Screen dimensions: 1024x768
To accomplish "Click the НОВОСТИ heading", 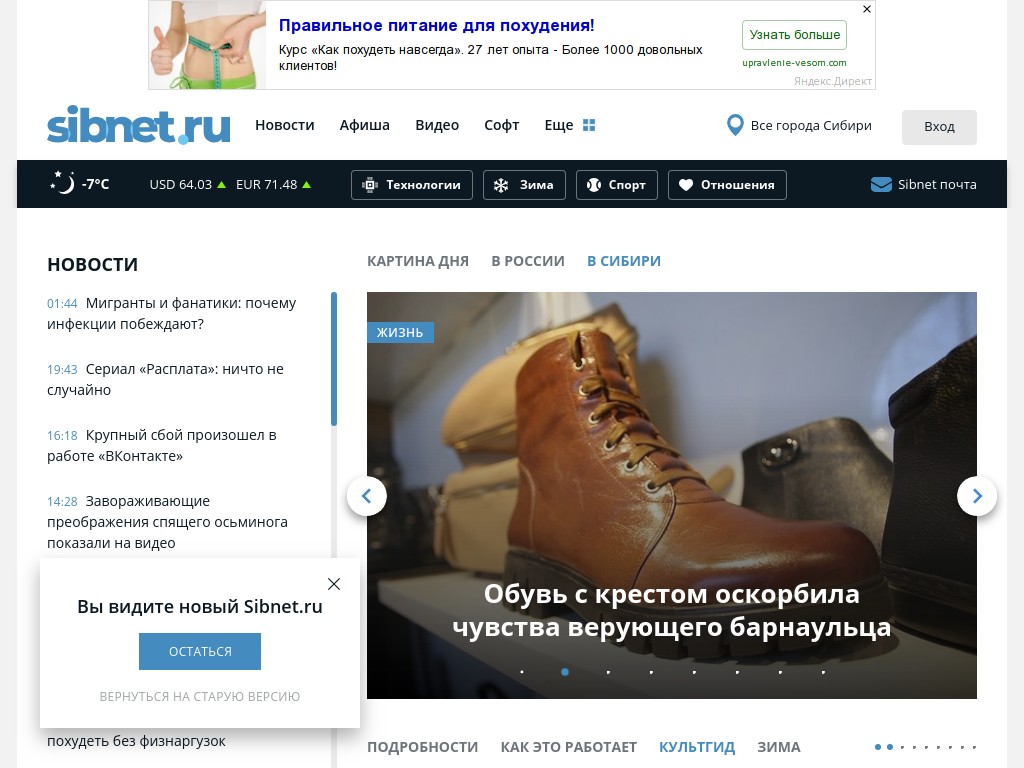I will coord(93,264).
